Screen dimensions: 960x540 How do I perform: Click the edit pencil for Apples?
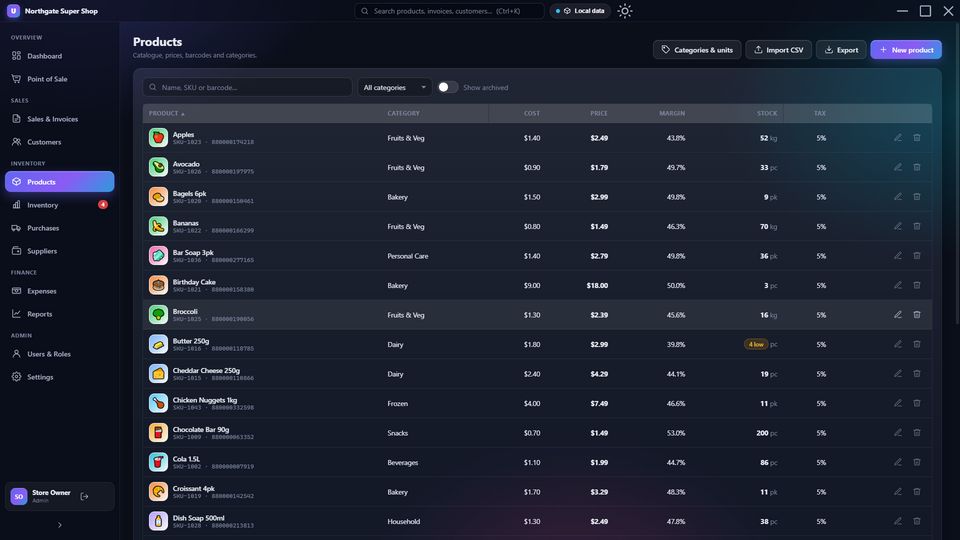tap(898, 138)
